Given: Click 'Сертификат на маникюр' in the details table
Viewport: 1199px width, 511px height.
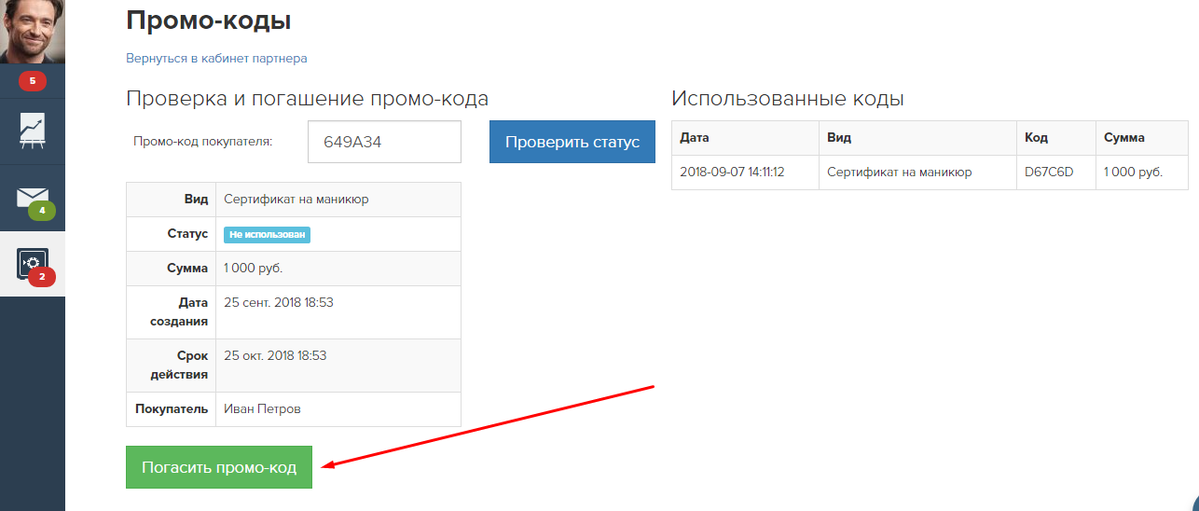Looking at the screenshot, I should (296, 199).
